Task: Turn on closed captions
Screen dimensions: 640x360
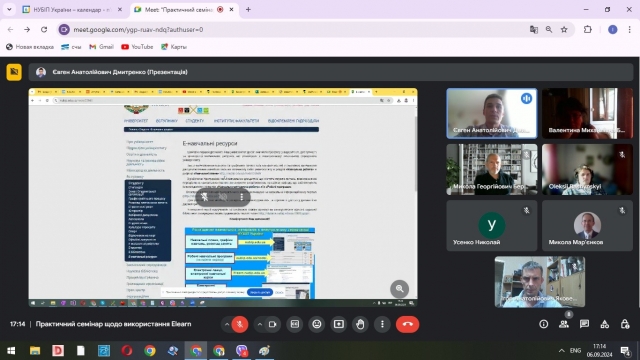Action: (x=295, y=324)
